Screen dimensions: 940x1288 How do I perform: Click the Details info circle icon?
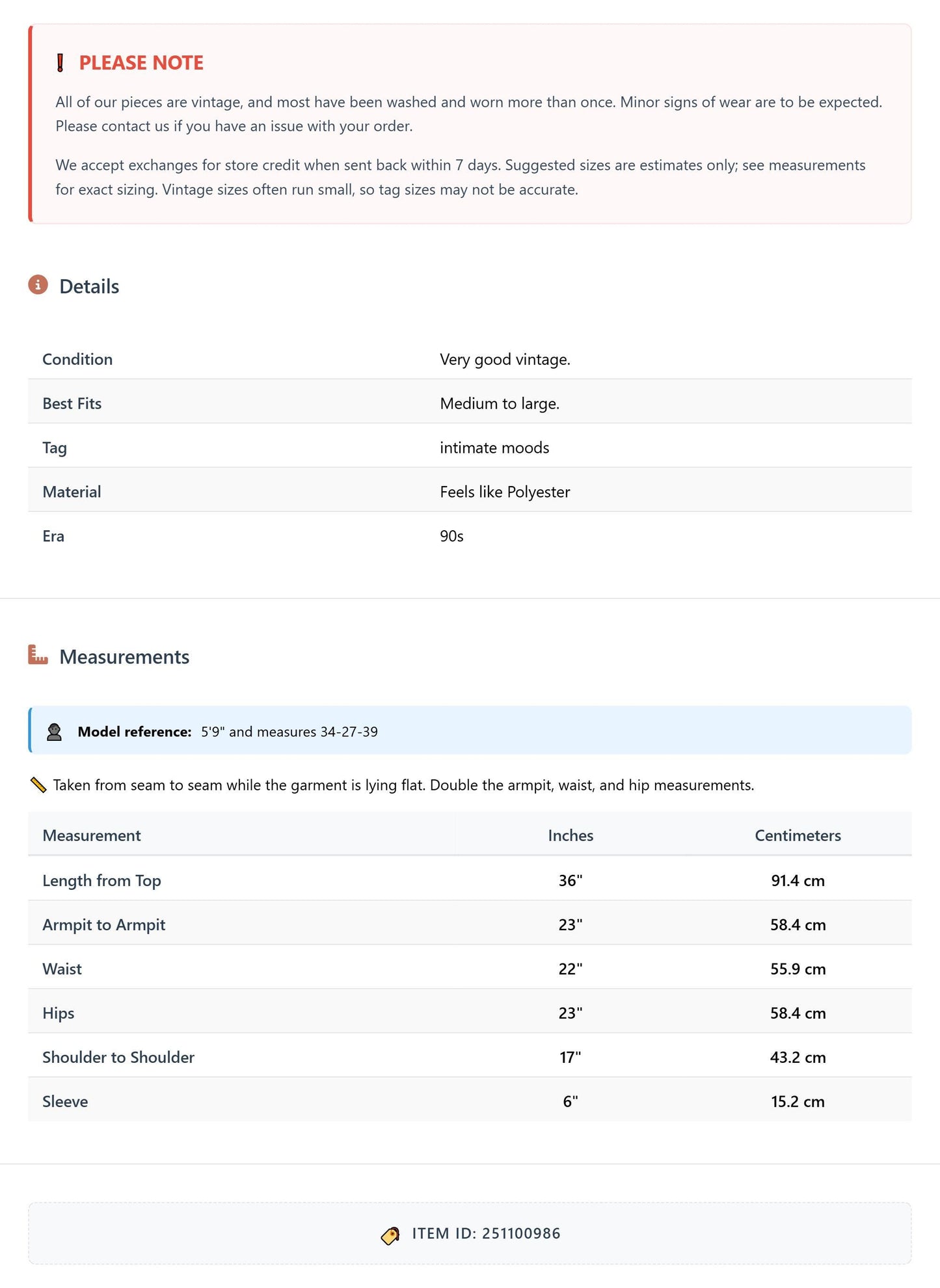click(38, 285)
